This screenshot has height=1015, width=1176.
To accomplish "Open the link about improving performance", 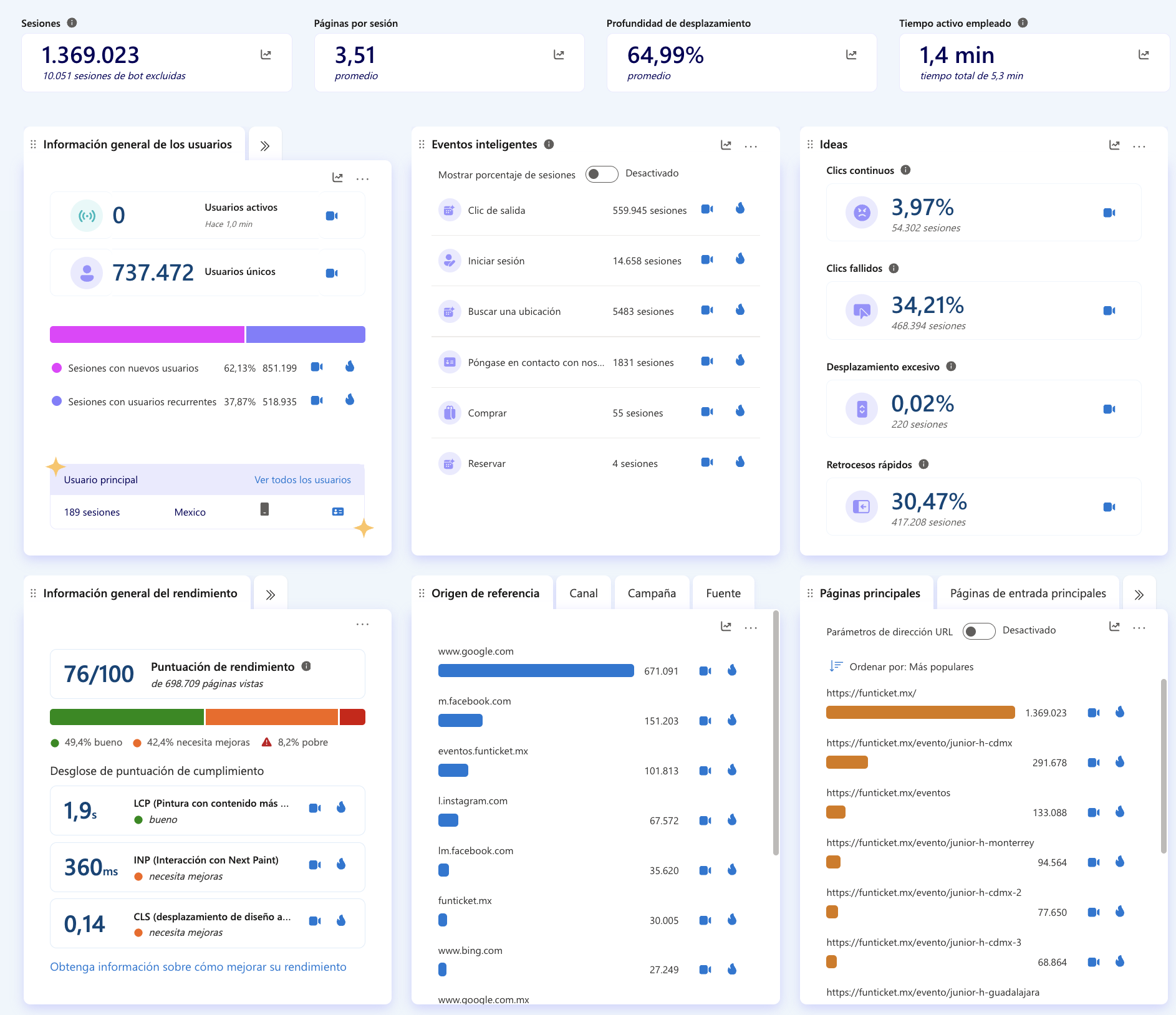I will (198, 966).
